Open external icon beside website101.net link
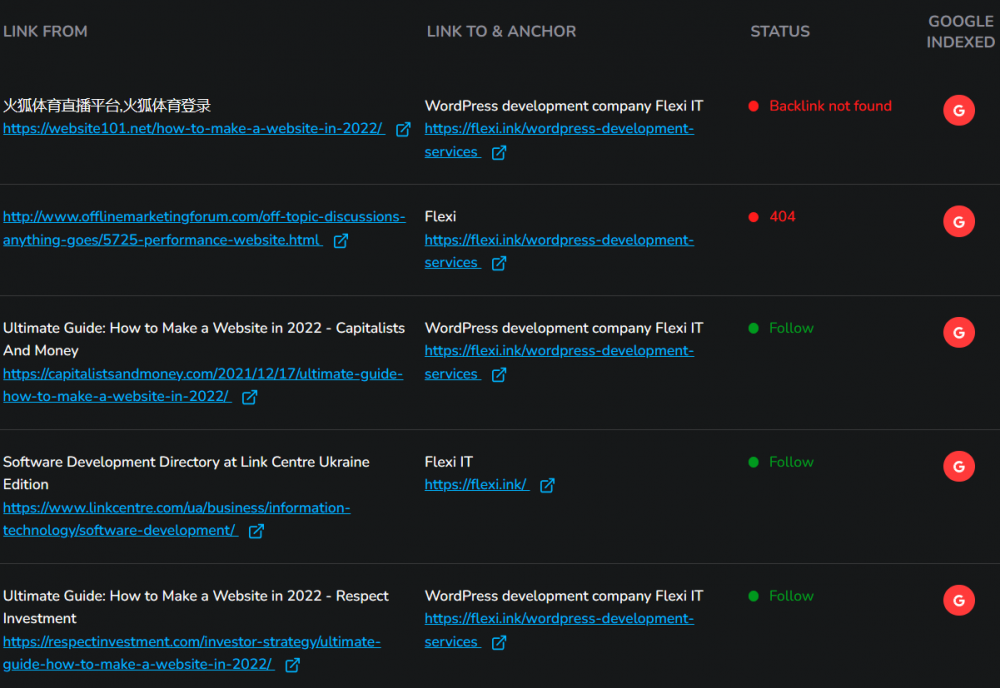 [x=403, y=129]
